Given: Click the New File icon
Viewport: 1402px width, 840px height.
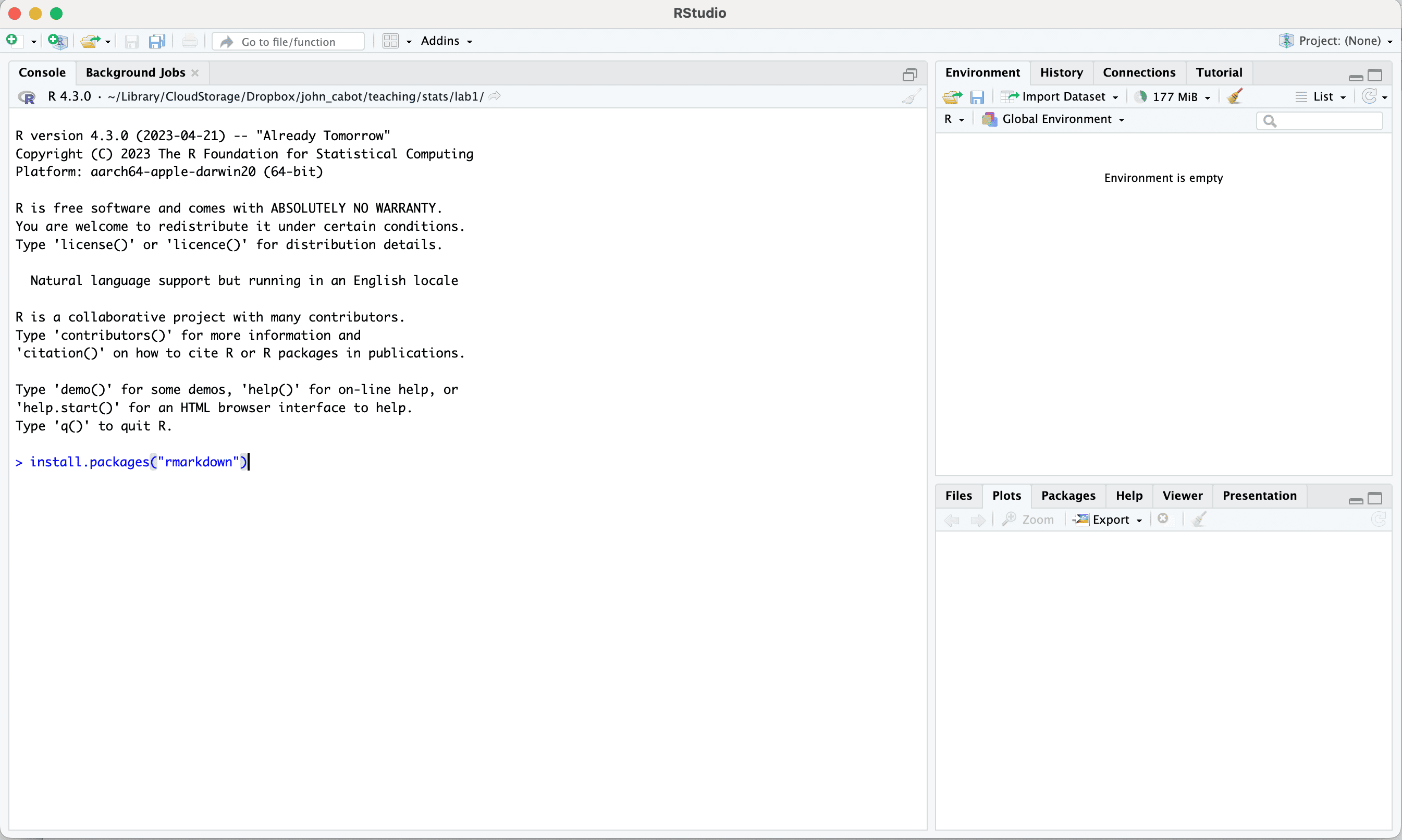Looking at the screenshot, I should (x=14, y=41).
